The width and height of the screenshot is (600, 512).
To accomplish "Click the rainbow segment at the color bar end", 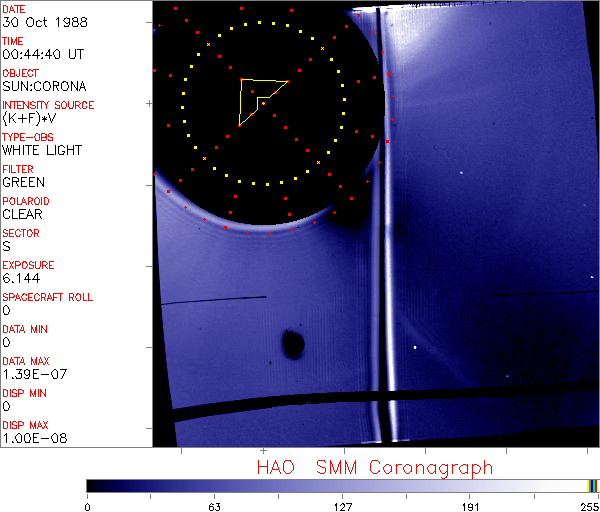I will (593, 485).
